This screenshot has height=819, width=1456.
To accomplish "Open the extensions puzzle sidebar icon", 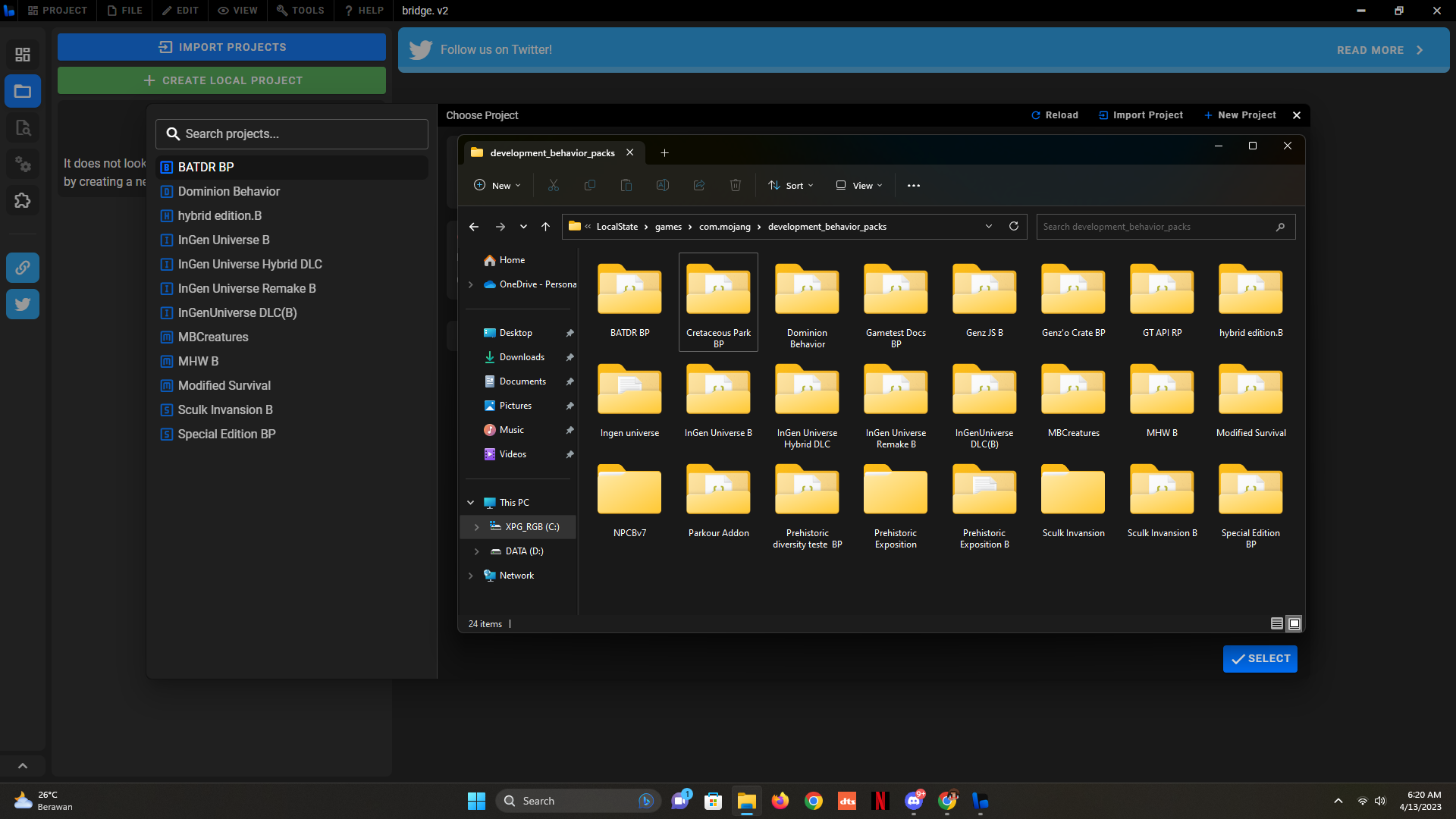I will 23,201.
